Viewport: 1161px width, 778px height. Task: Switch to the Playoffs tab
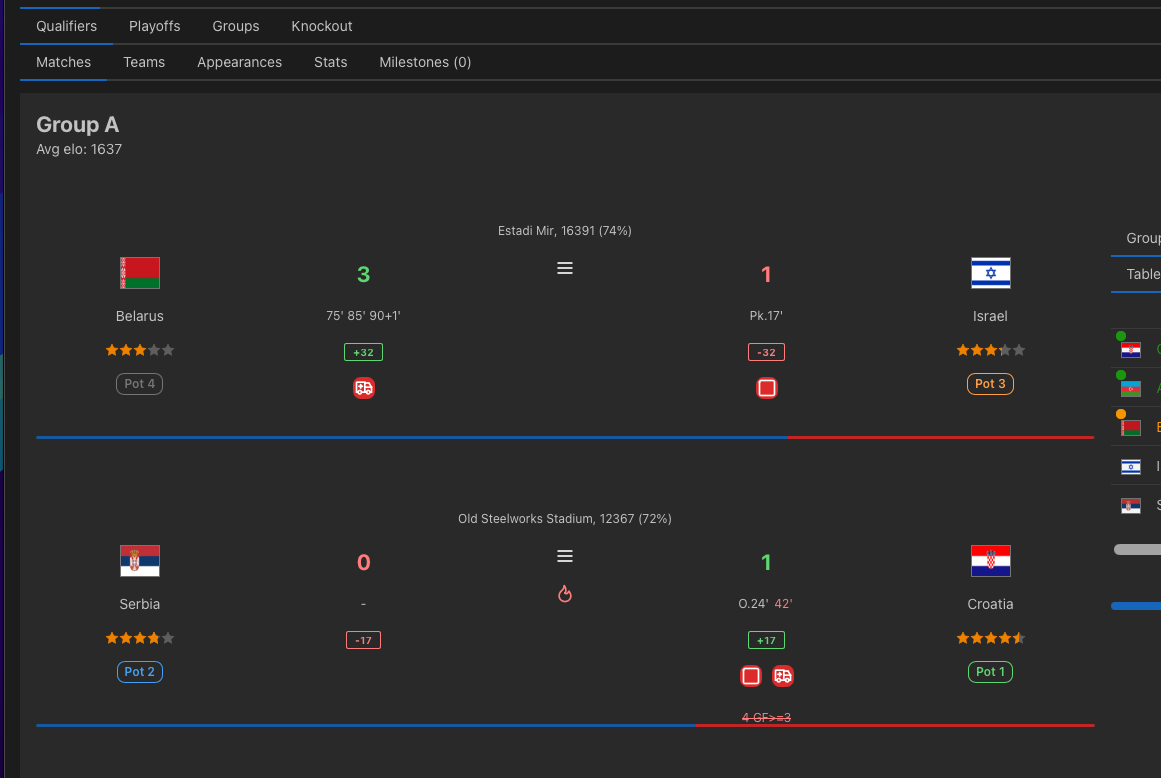pos(155,26)
